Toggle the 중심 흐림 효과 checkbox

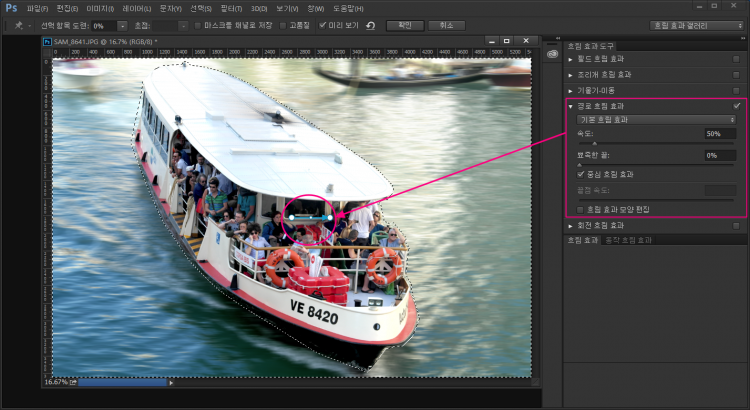tap(581, 173)
